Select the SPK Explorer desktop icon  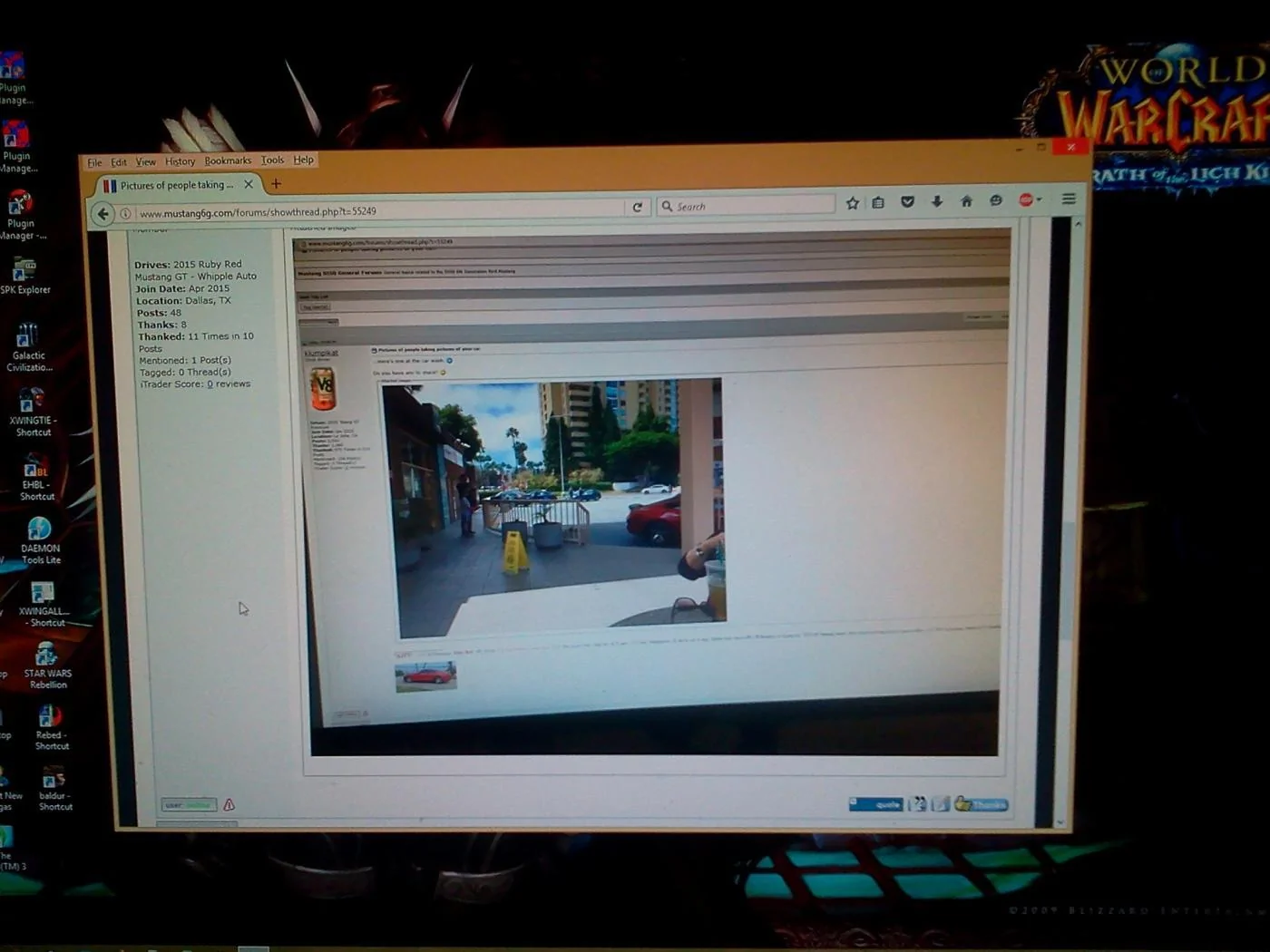(x=24, y=277)
